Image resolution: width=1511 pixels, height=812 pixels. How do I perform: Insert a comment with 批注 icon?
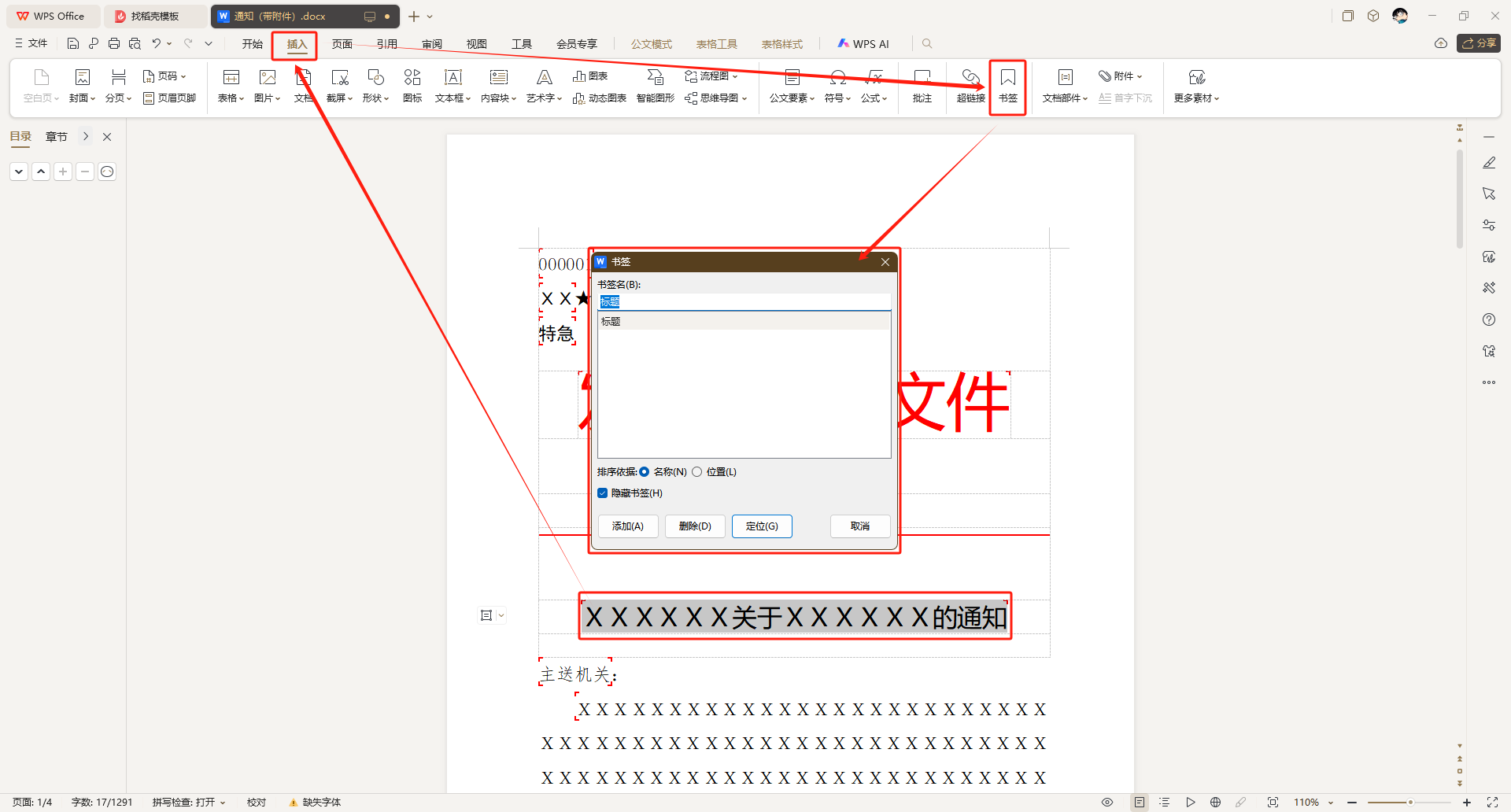[x=922, y=85]
